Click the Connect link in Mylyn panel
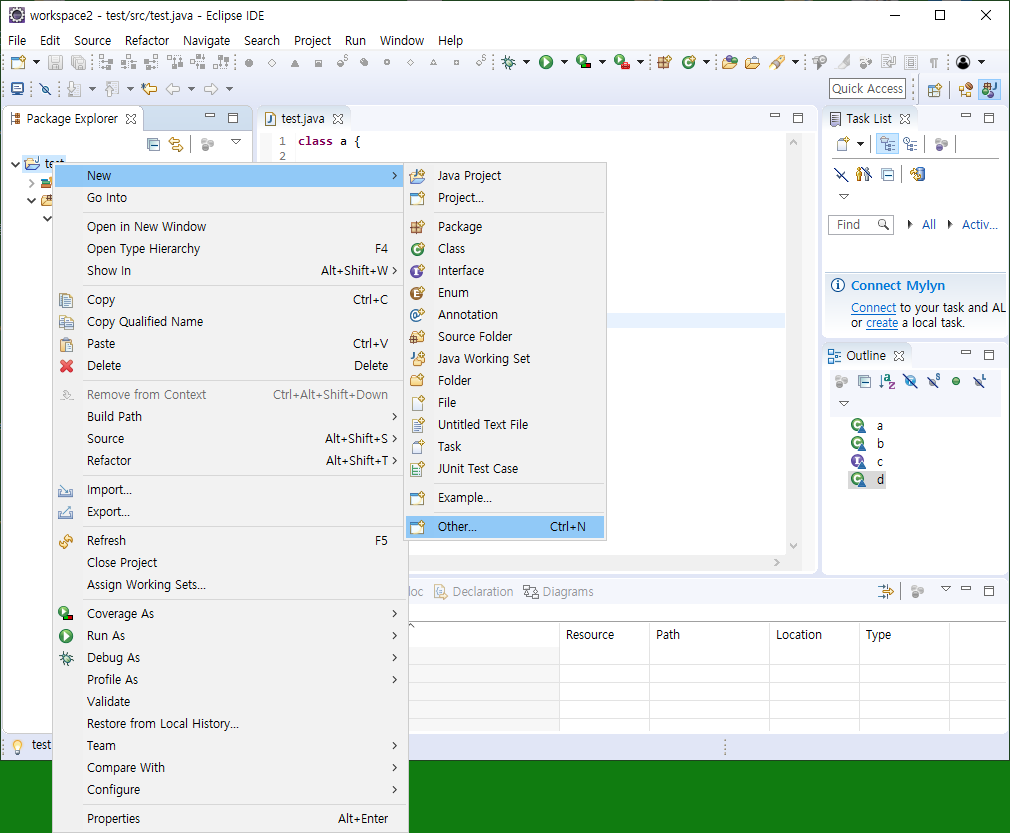This screenshot has height=833, width=1010. pyautogui.click(x=873, y=308)
